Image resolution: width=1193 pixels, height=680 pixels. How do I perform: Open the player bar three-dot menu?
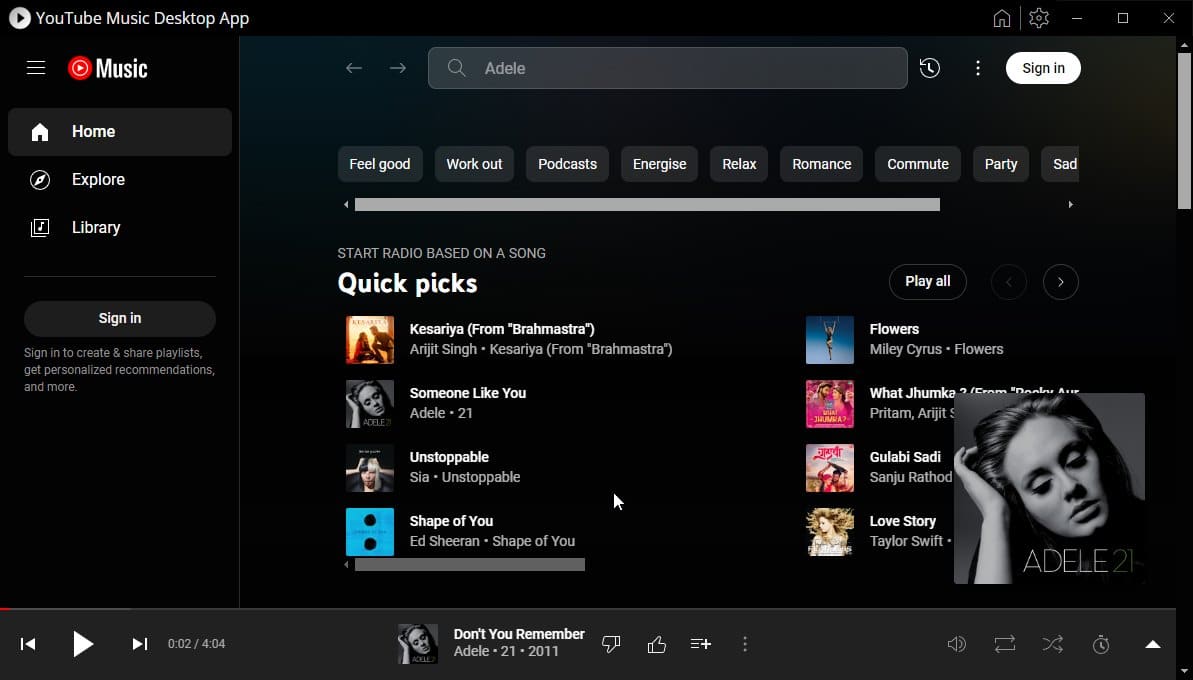[x=745, y=644]
